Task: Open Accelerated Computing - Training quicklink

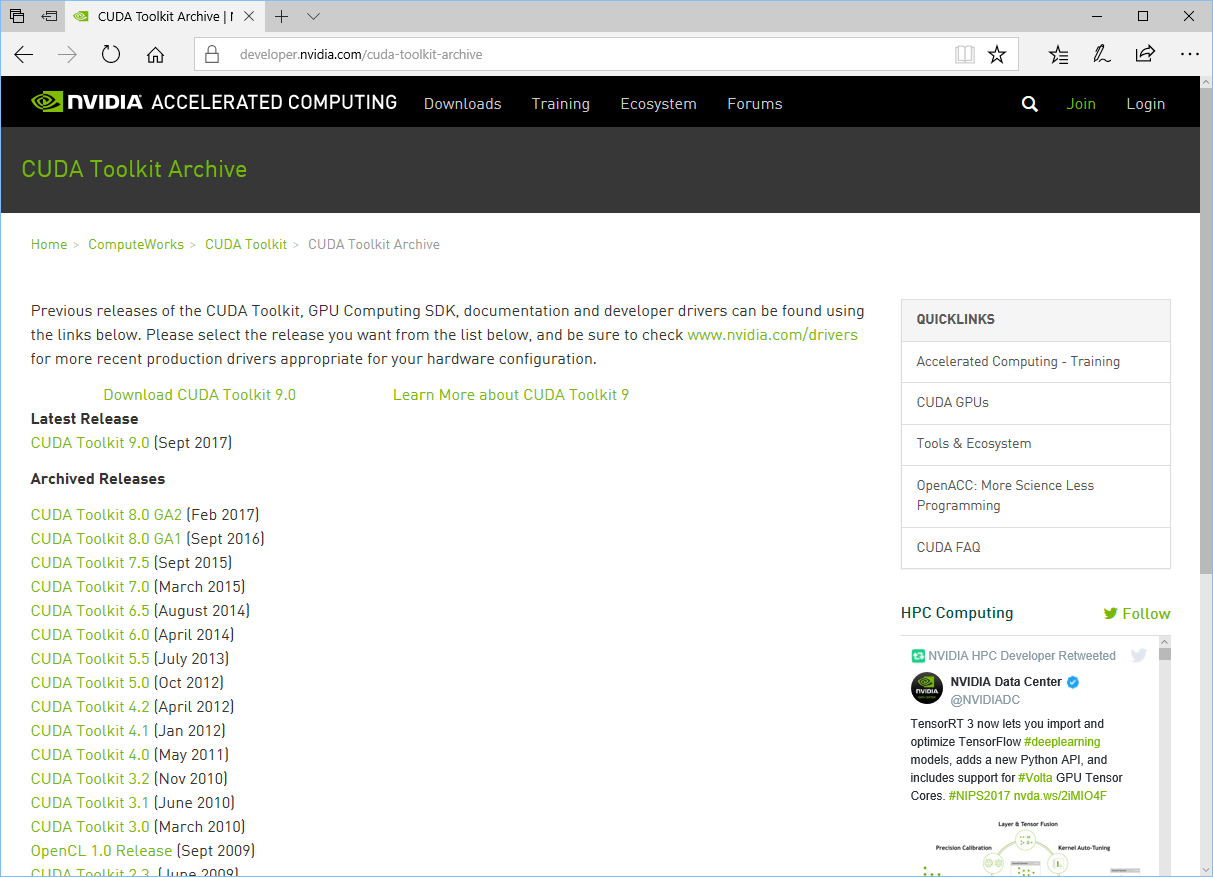Action: (x=1036, y=362)
